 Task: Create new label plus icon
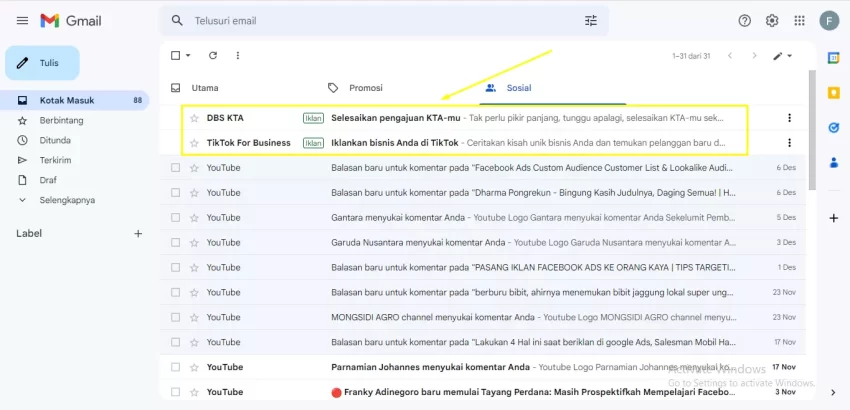click(138, 234)
